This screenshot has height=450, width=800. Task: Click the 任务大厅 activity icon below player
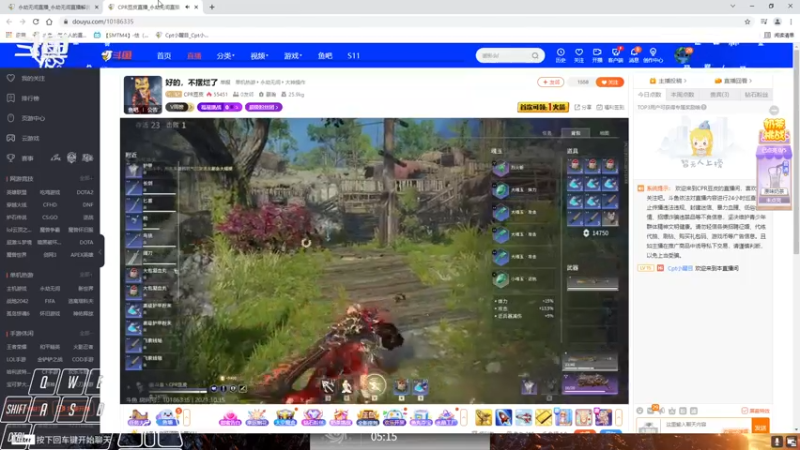(138, 417)
